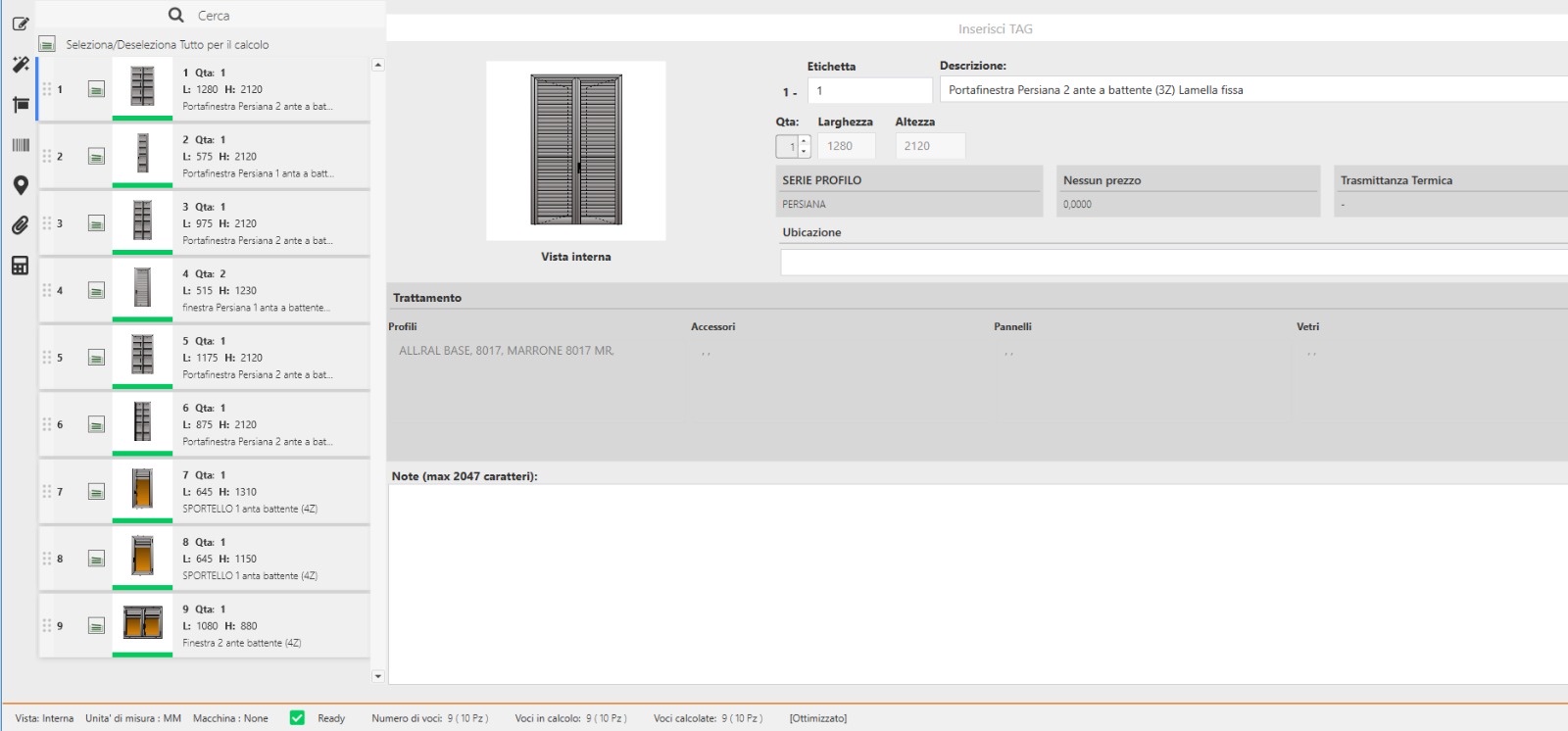Open the calculator icon in sidebar
This screenshot has width=1568, height=731.
[x=20, y=266]
